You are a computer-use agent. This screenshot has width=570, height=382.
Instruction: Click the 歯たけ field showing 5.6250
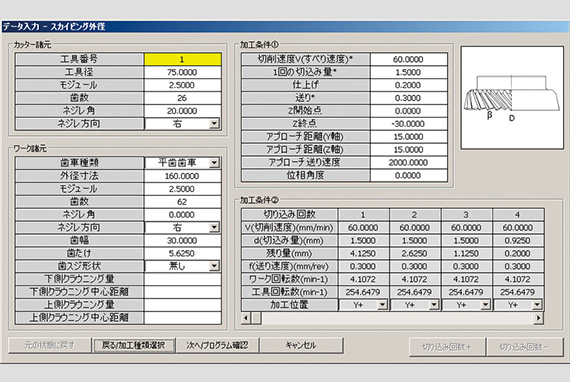pos(182,253)
